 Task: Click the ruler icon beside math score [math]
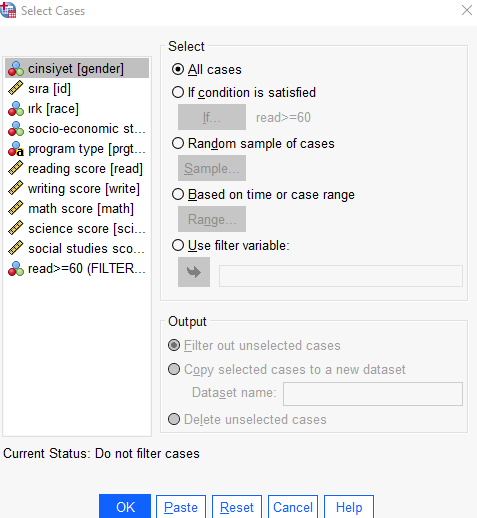(x=16, y=208)
